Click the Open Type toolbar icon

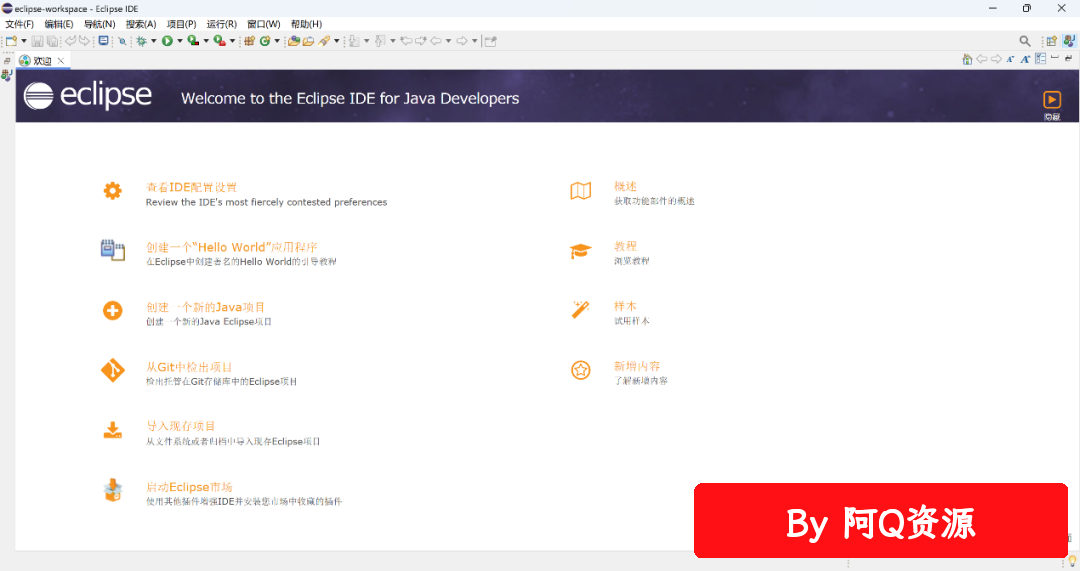tap(293, 41)
